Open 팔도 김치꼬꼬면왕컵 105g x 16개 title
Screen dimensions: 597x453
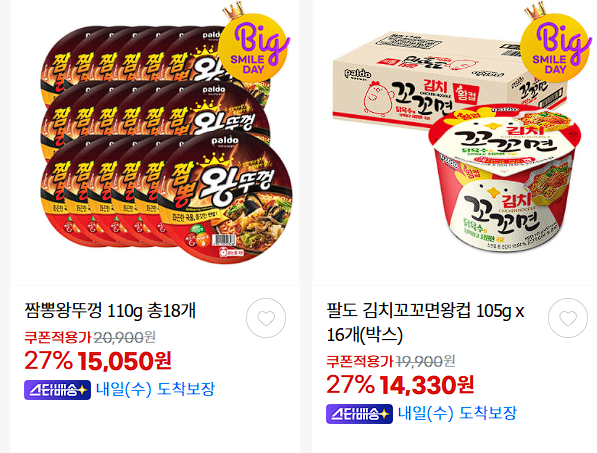(425, 323)
